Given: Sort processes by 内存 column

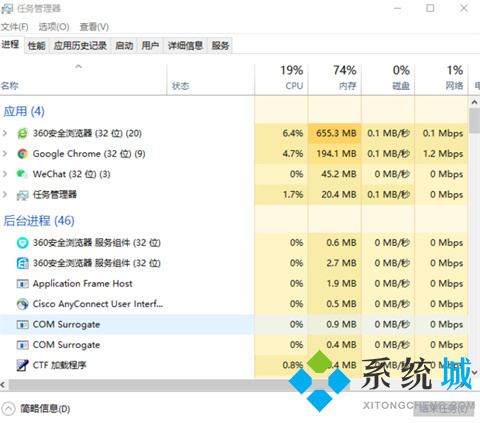Looking at the screenshot, I should tap(335, 79).
